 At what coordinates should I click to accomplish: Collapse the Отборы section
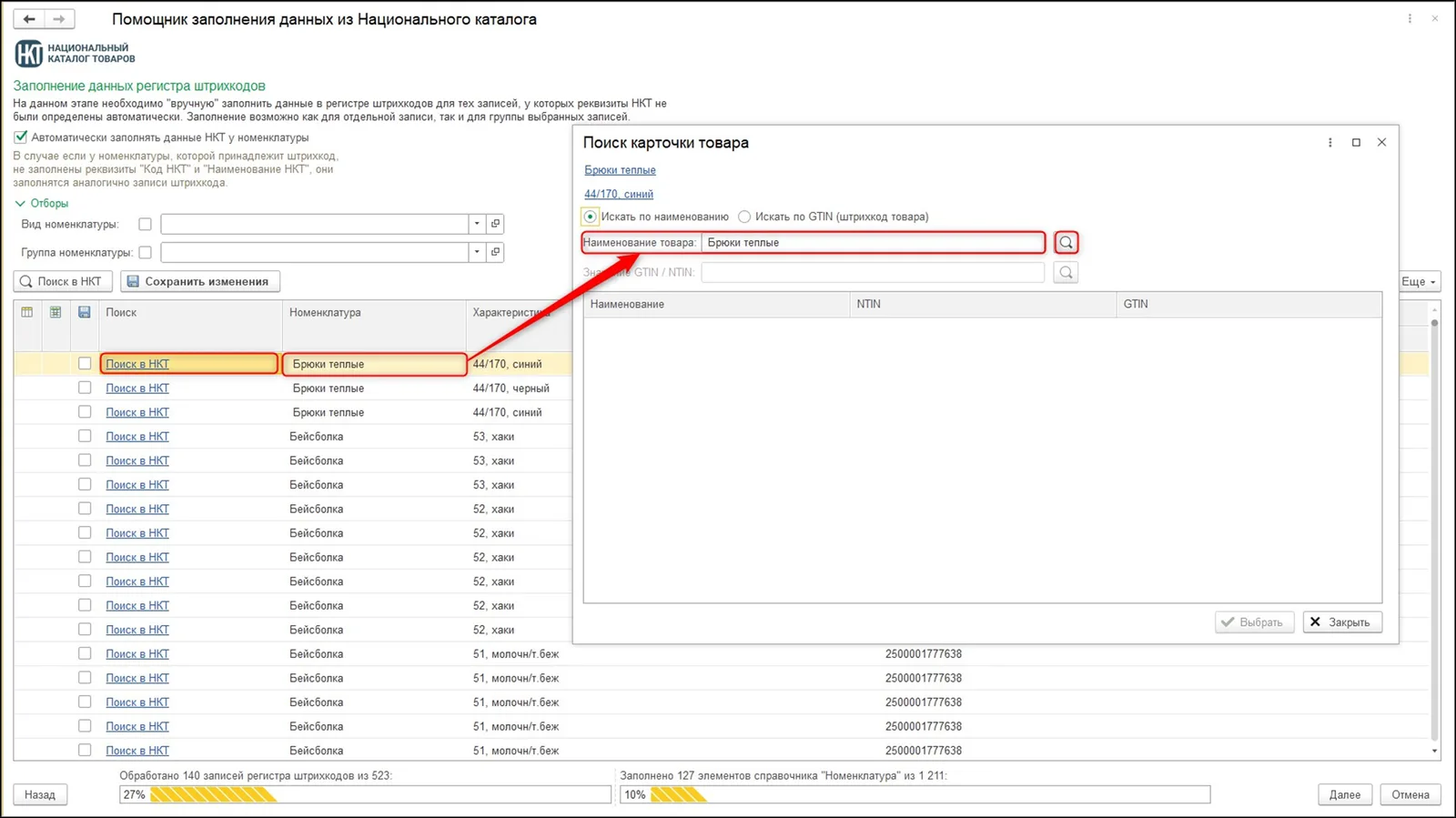(20, 204)
